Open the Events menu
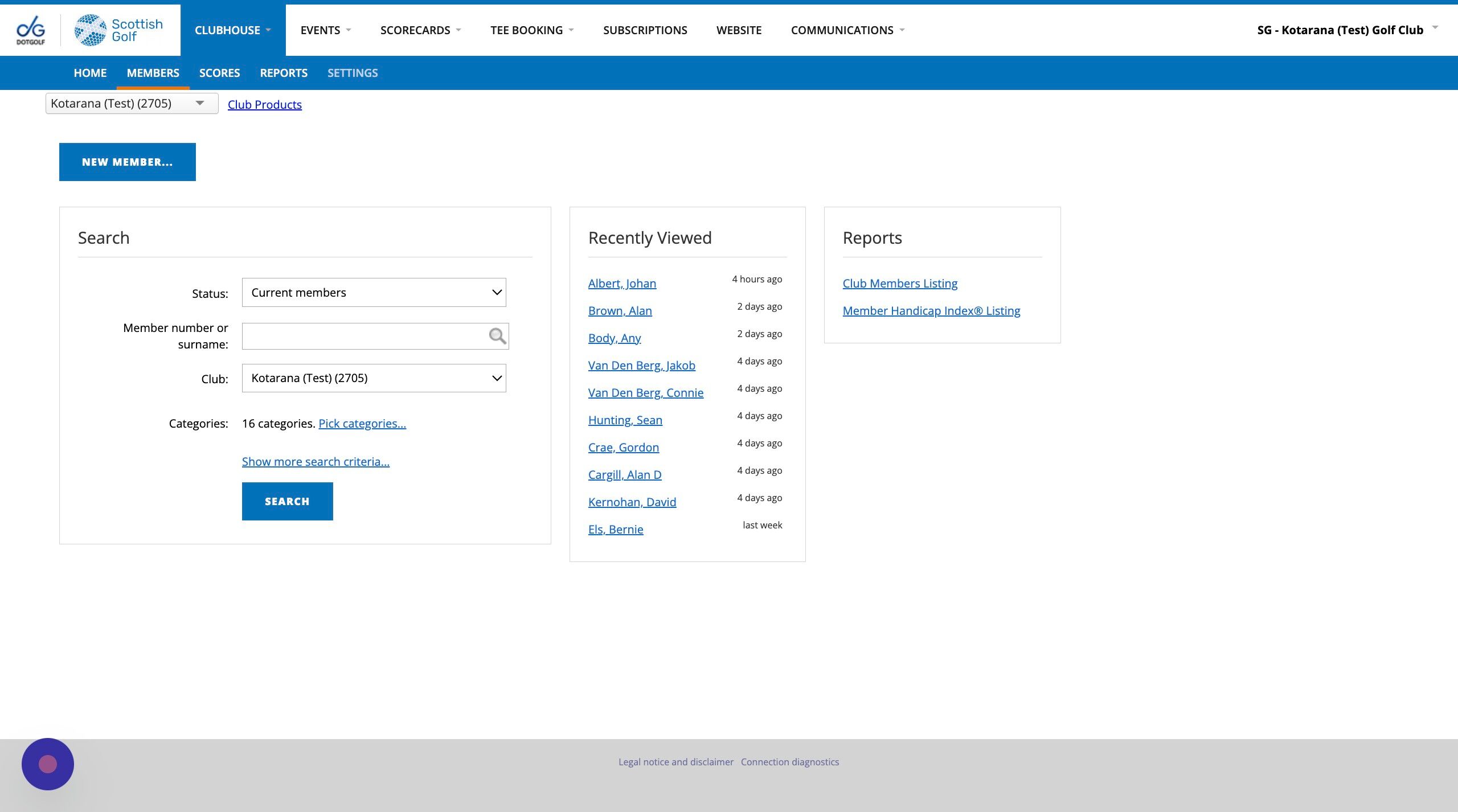 (x=326, y=30)
